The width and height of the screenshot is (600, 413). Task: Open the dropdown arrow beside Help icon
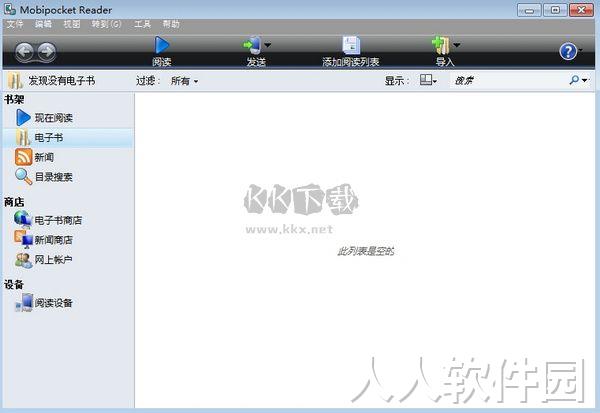pos(581,50)
